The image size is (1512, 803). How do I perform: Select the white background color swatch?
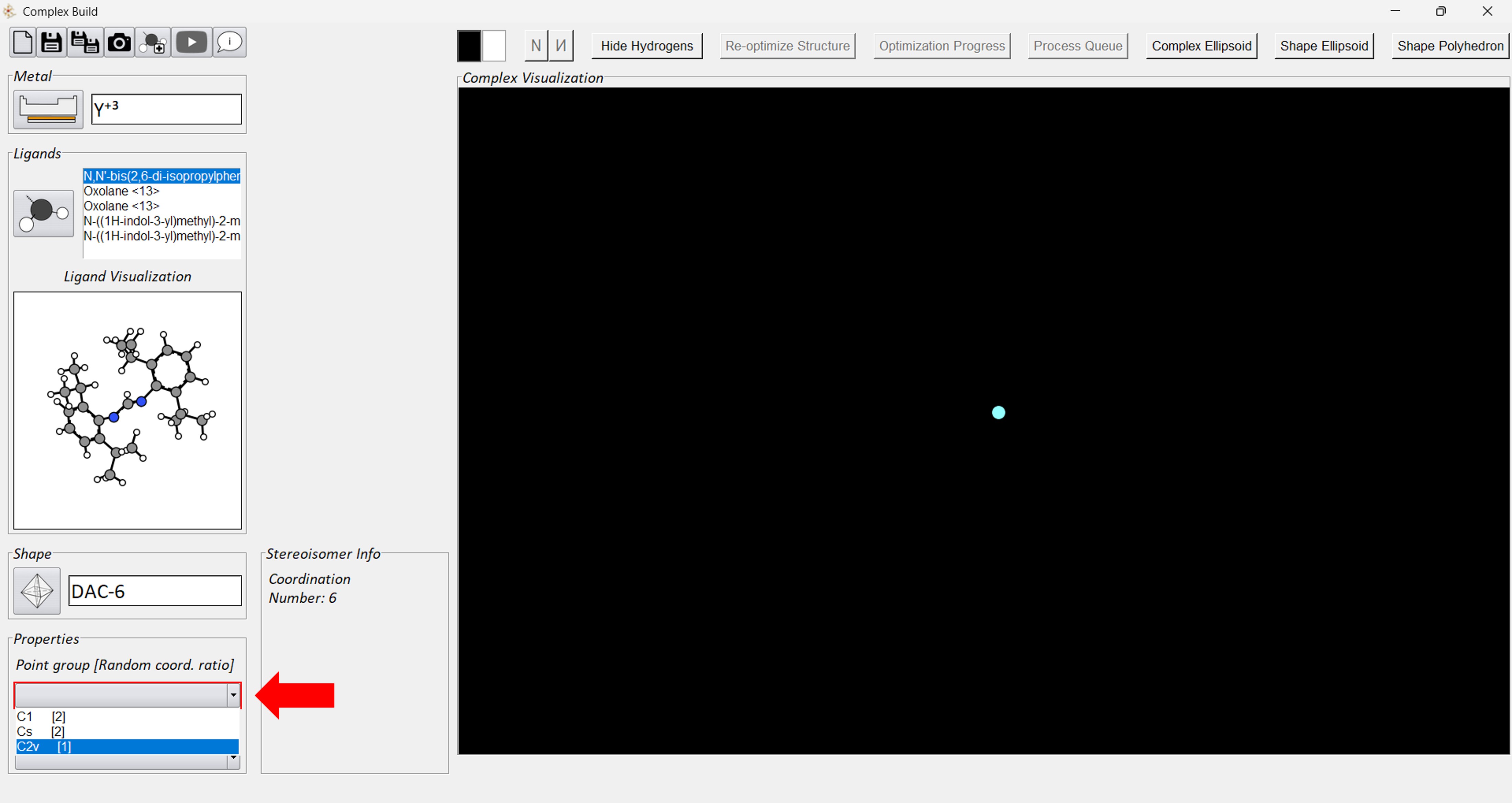pyautogui.click(x=493, y=46)
